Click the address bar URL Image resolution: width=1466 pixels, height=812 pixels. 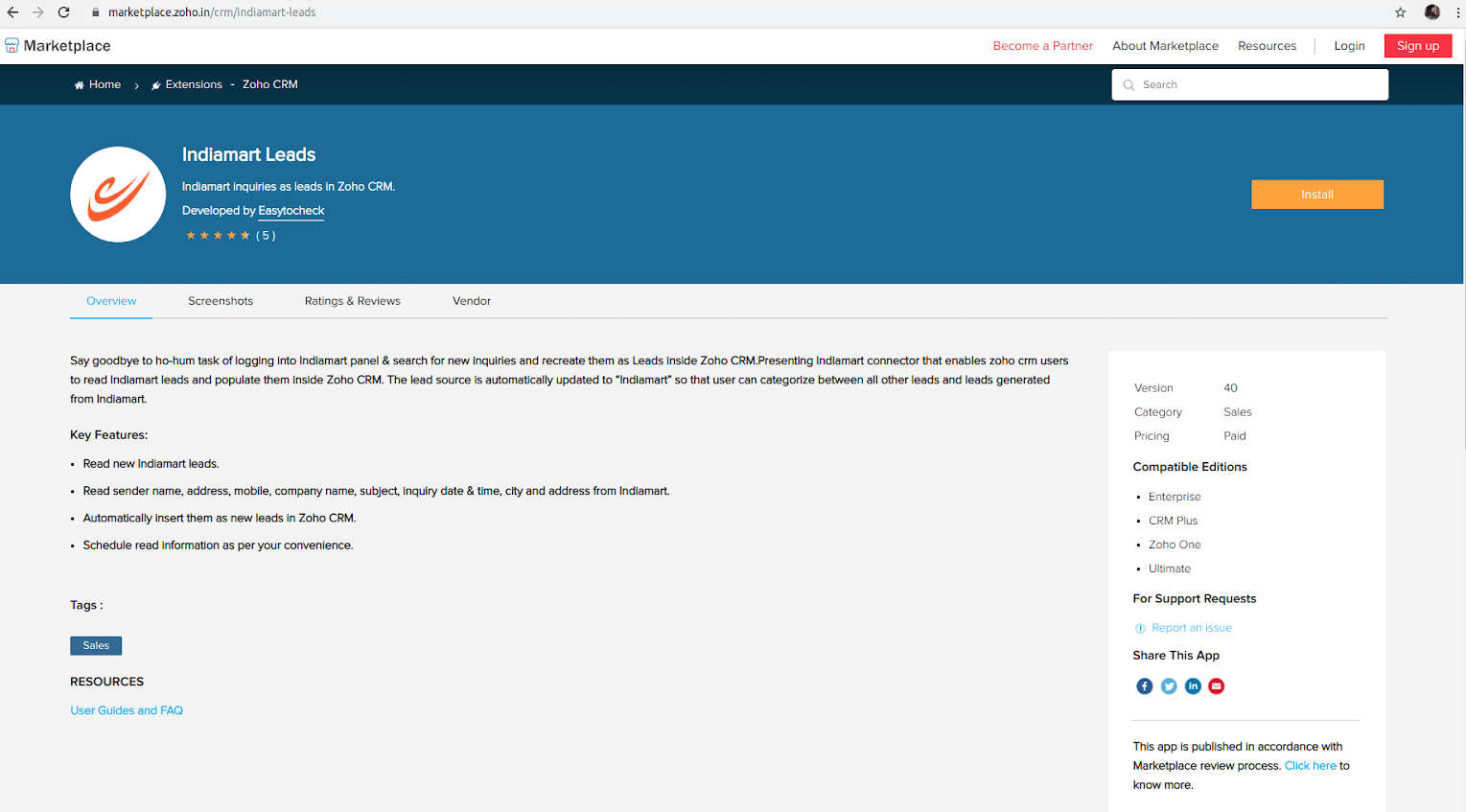coord(212,12)
